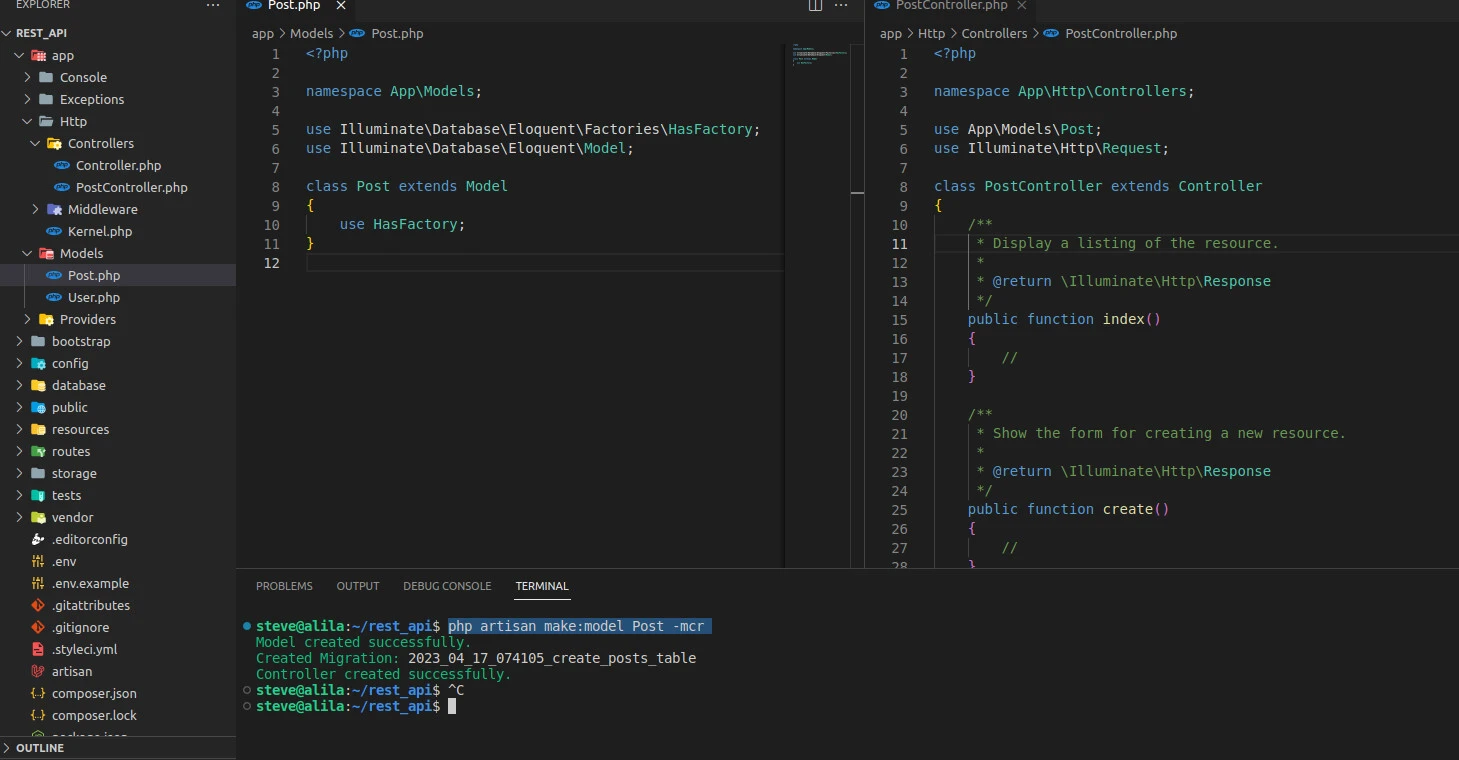Switch to the PROBLEMS panel tab
Image resolution: width=1459 pixels, height=760 pixels.
click(284, 586)
